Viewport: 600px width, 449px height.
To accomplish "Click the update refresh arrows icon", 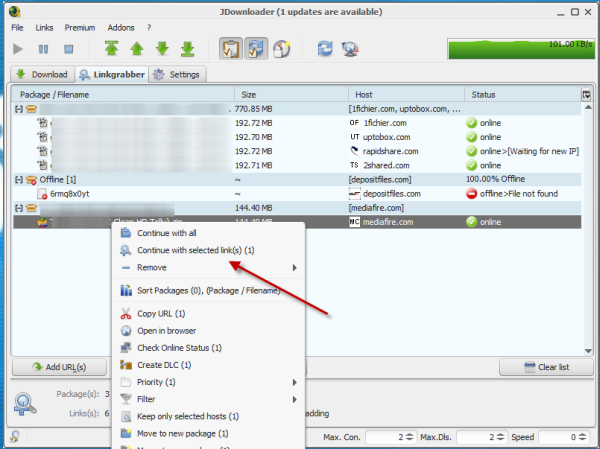I will coord(325,48).
